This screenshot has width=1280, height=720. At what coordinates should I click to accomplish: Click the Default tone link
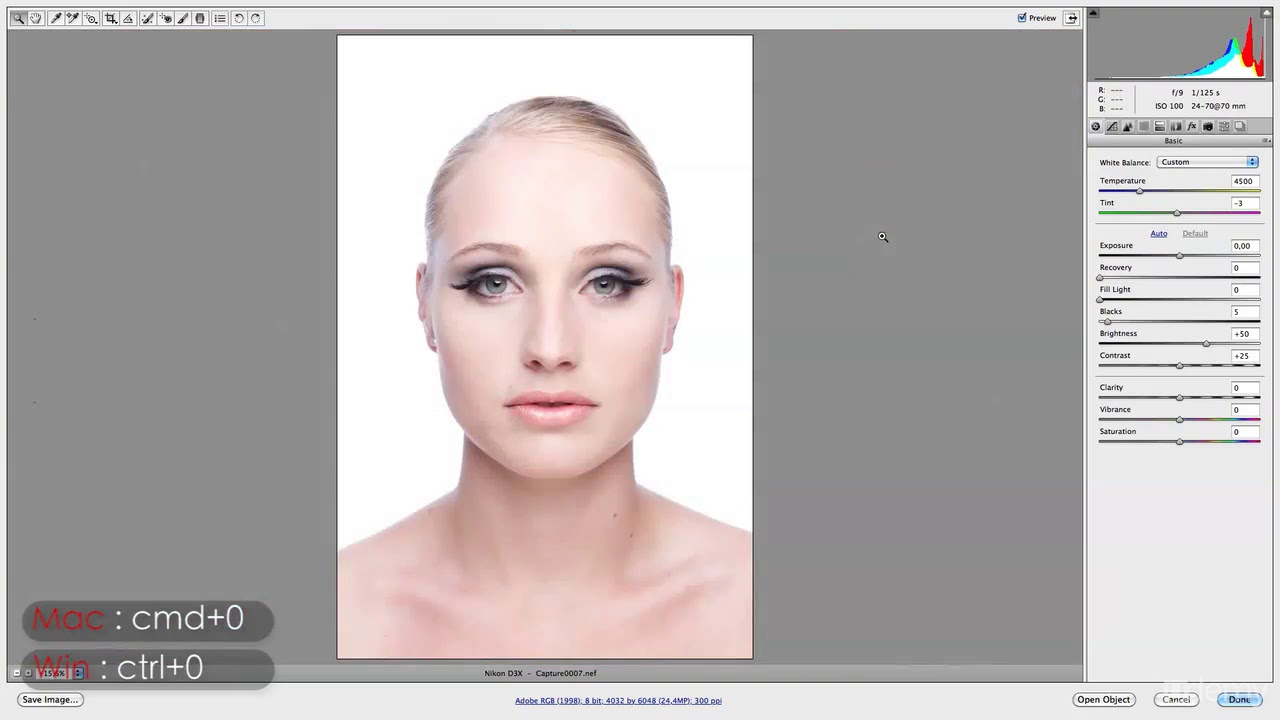pos(1195,233)
